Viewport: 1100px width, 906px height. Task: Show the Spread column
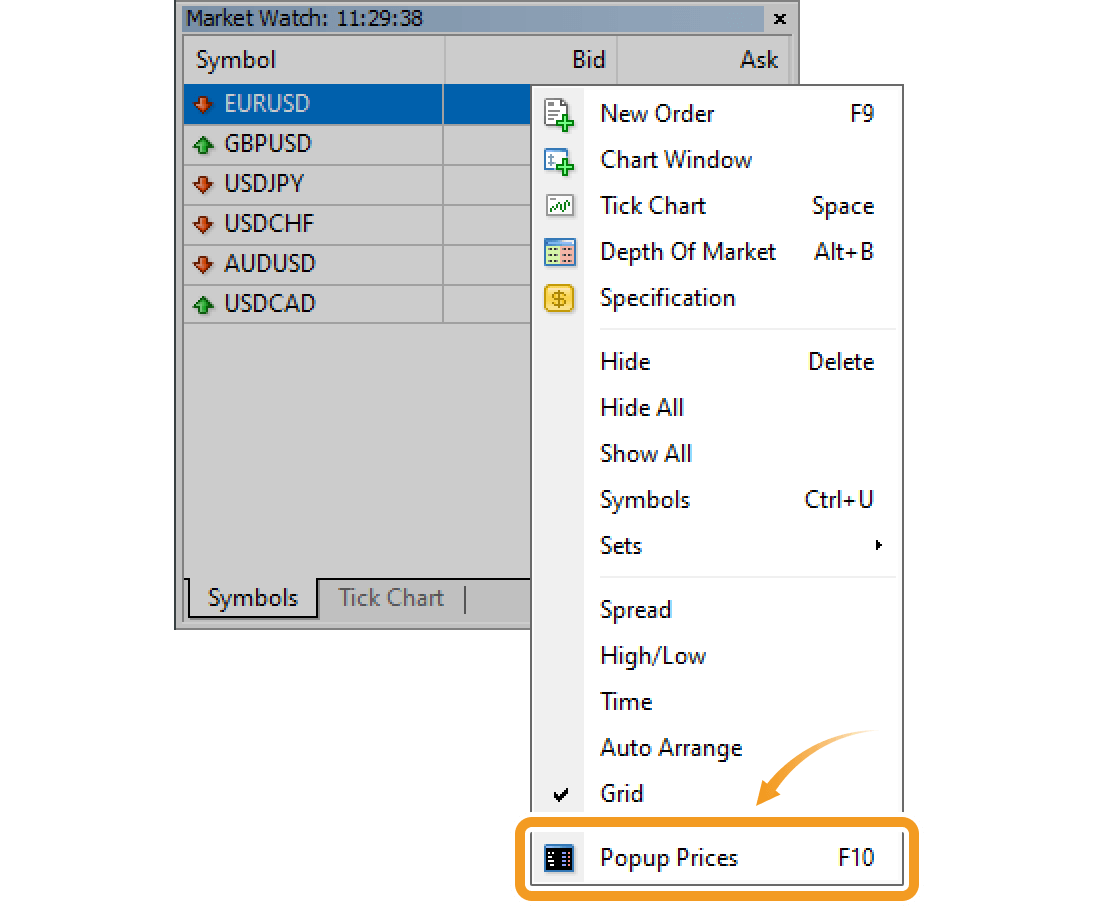point(635,610)
